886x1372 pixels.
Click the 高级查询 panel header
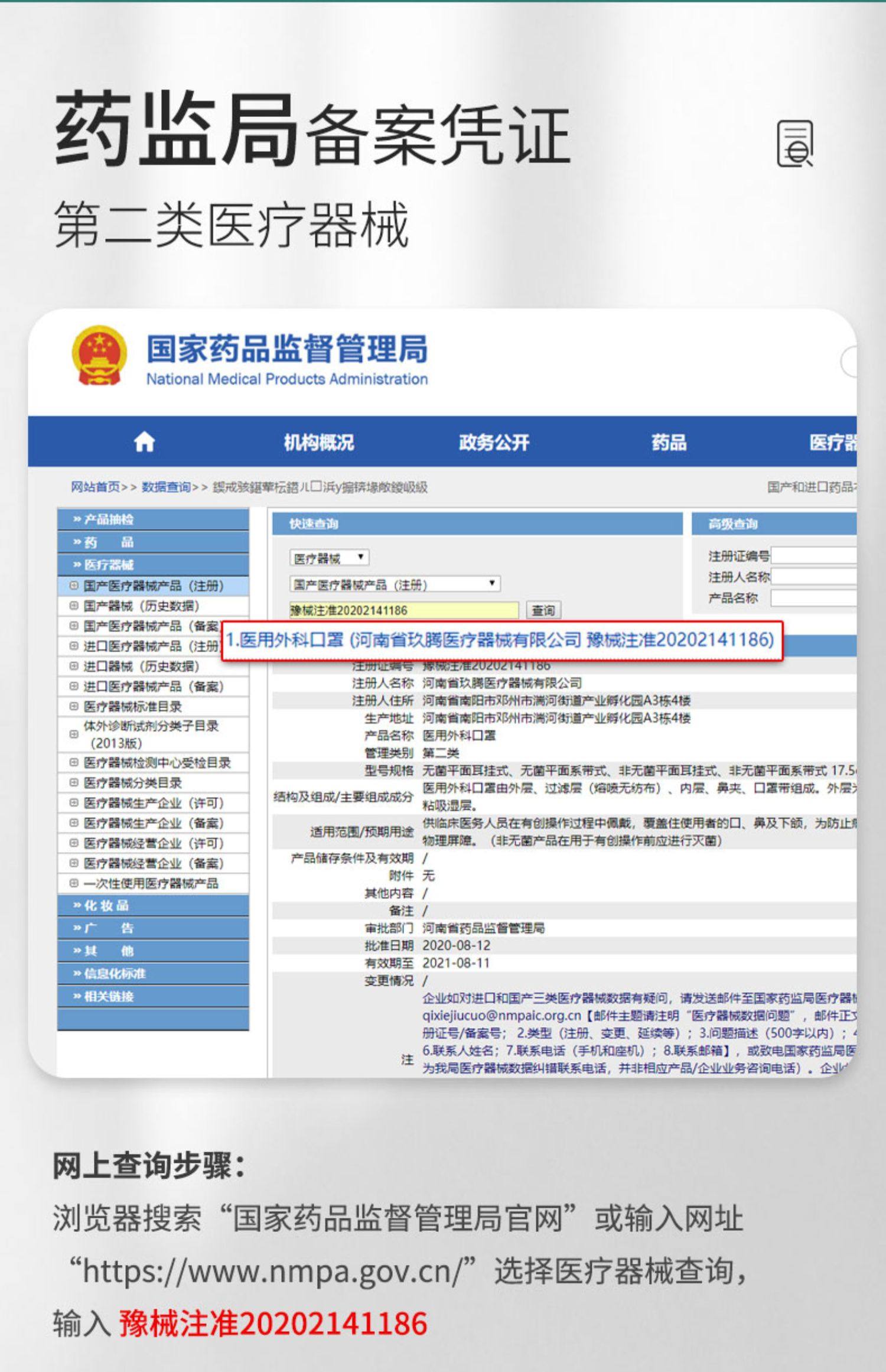point(774,524)
